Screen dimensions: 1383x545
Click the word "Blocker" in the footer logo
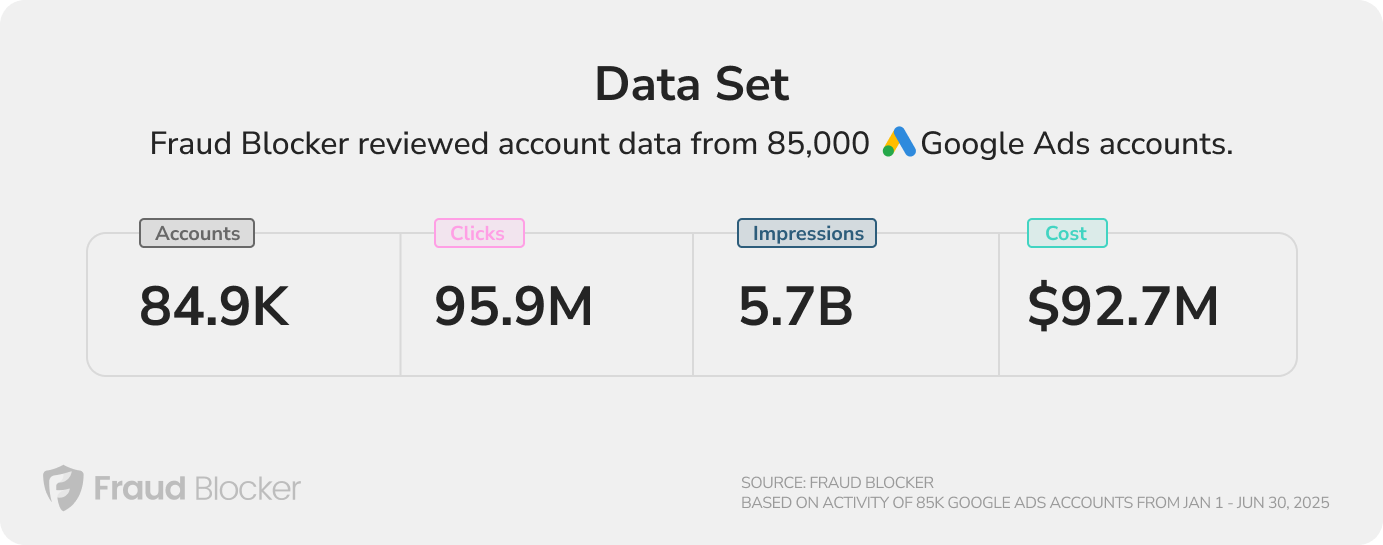247,488
